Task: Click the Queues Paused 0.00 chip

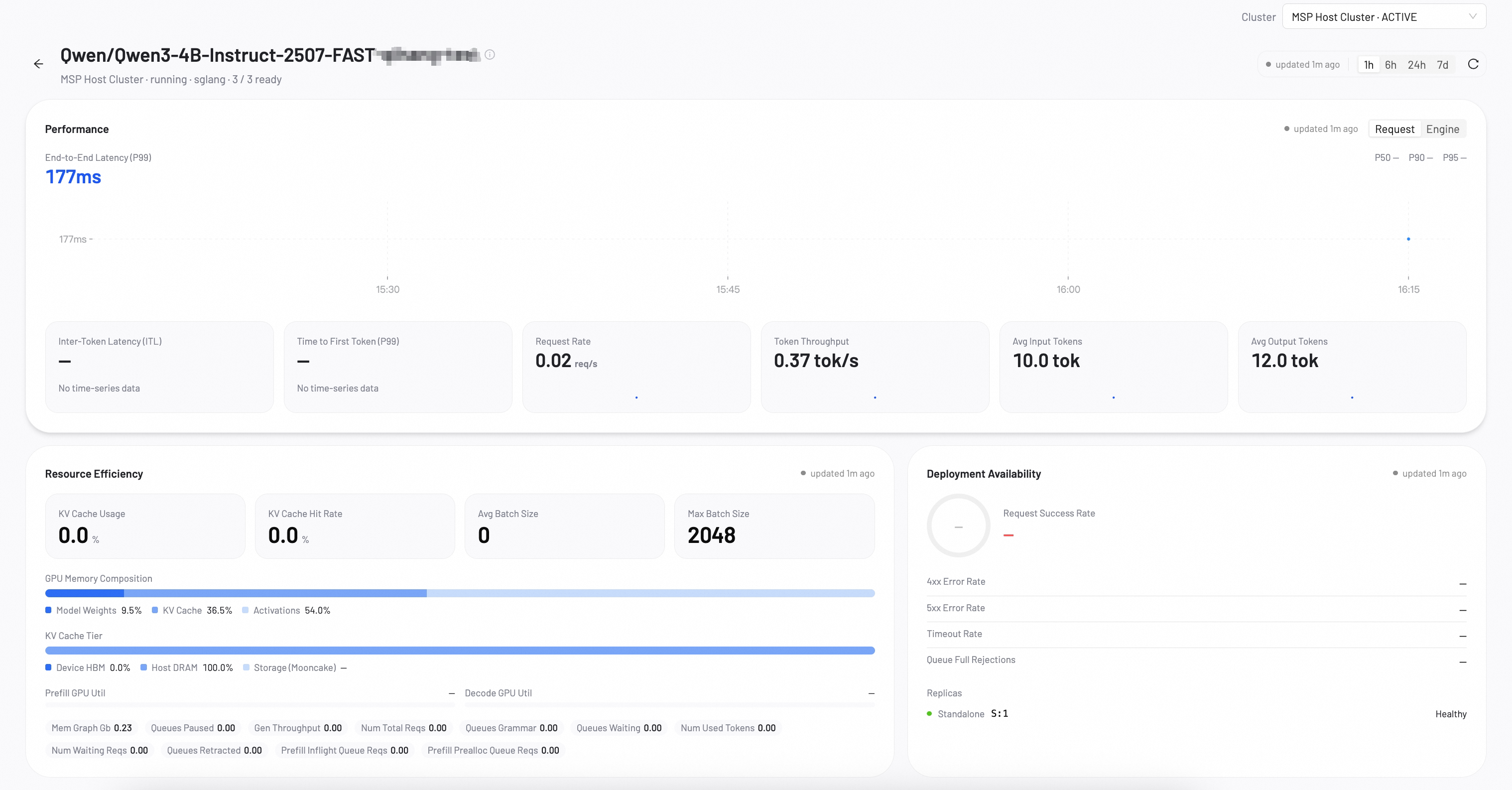Action: click(x=193, y=728)
